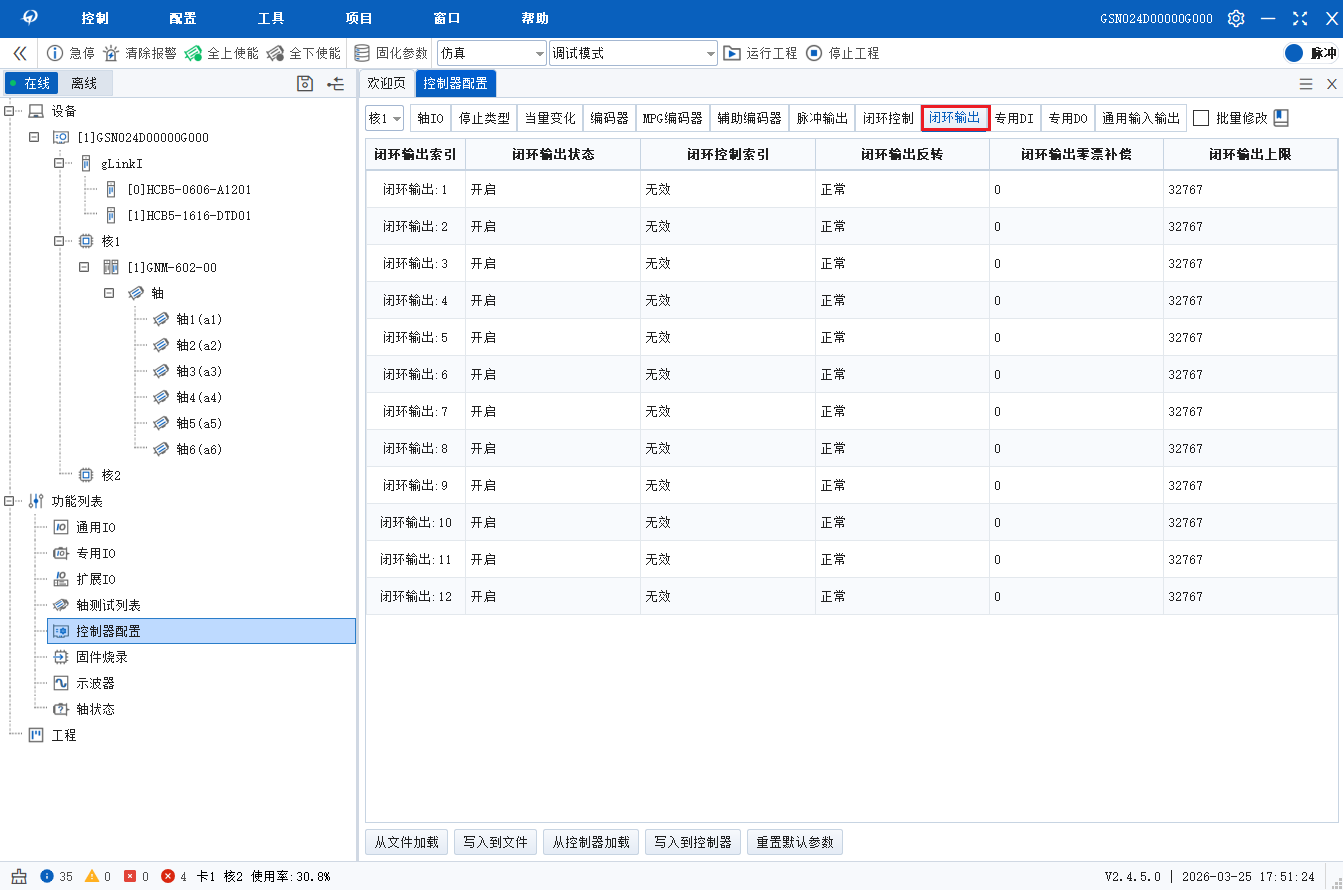Enable the 批量修改 checkbox
1343x890 pixels.
pyautogui.click(x=1201, y=118)
